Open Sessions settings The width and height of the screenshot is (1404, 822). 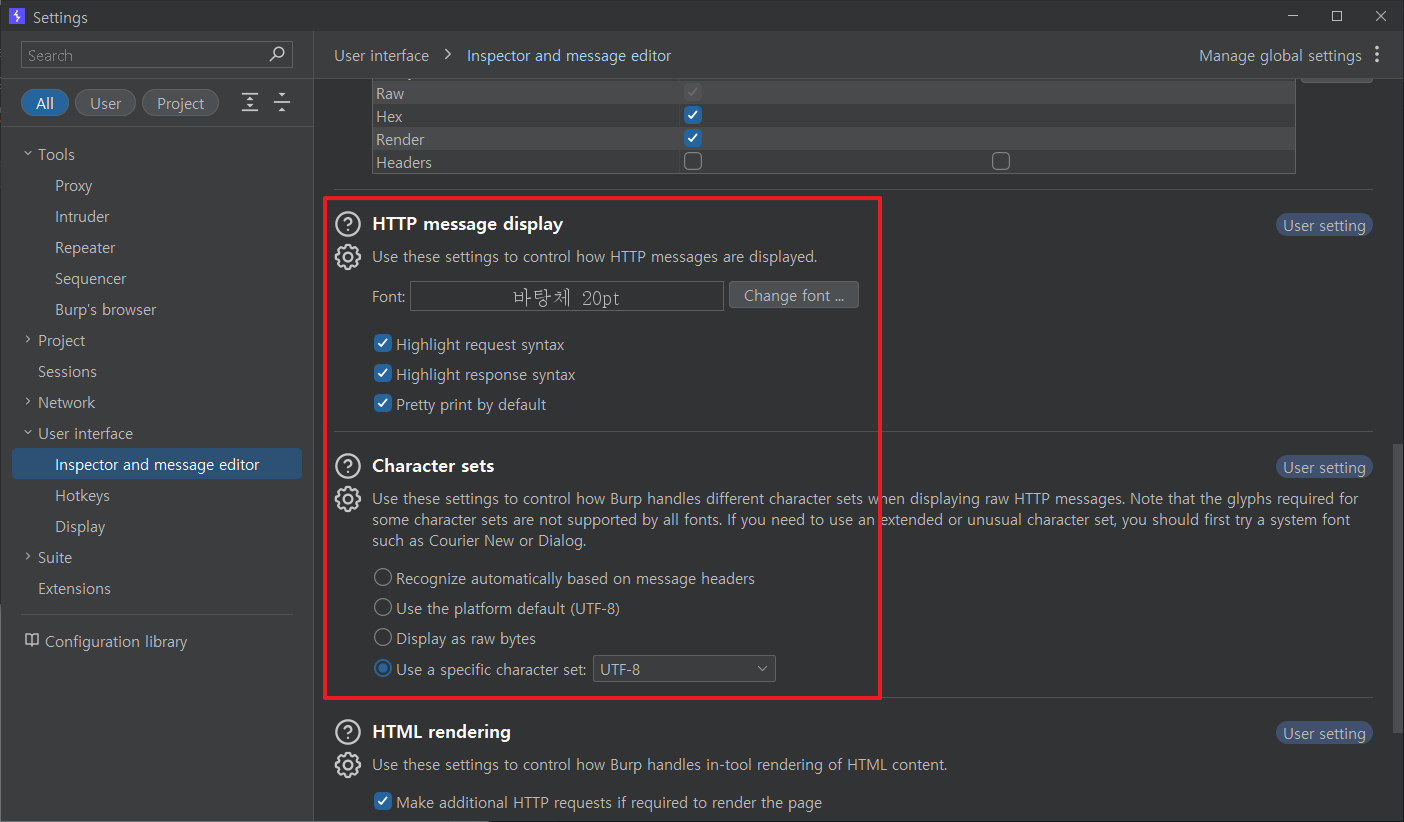pyautogui.click(x=67, y=371)
